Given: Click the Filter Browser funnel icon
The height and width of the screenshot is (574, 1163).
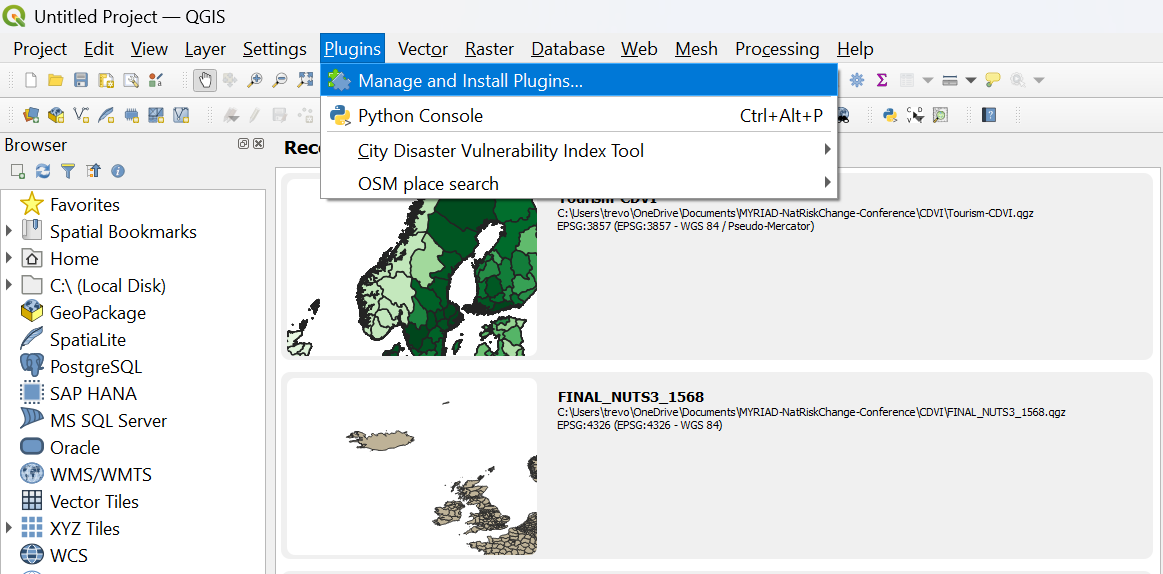Looking at the screenshot, I should 67,171.
